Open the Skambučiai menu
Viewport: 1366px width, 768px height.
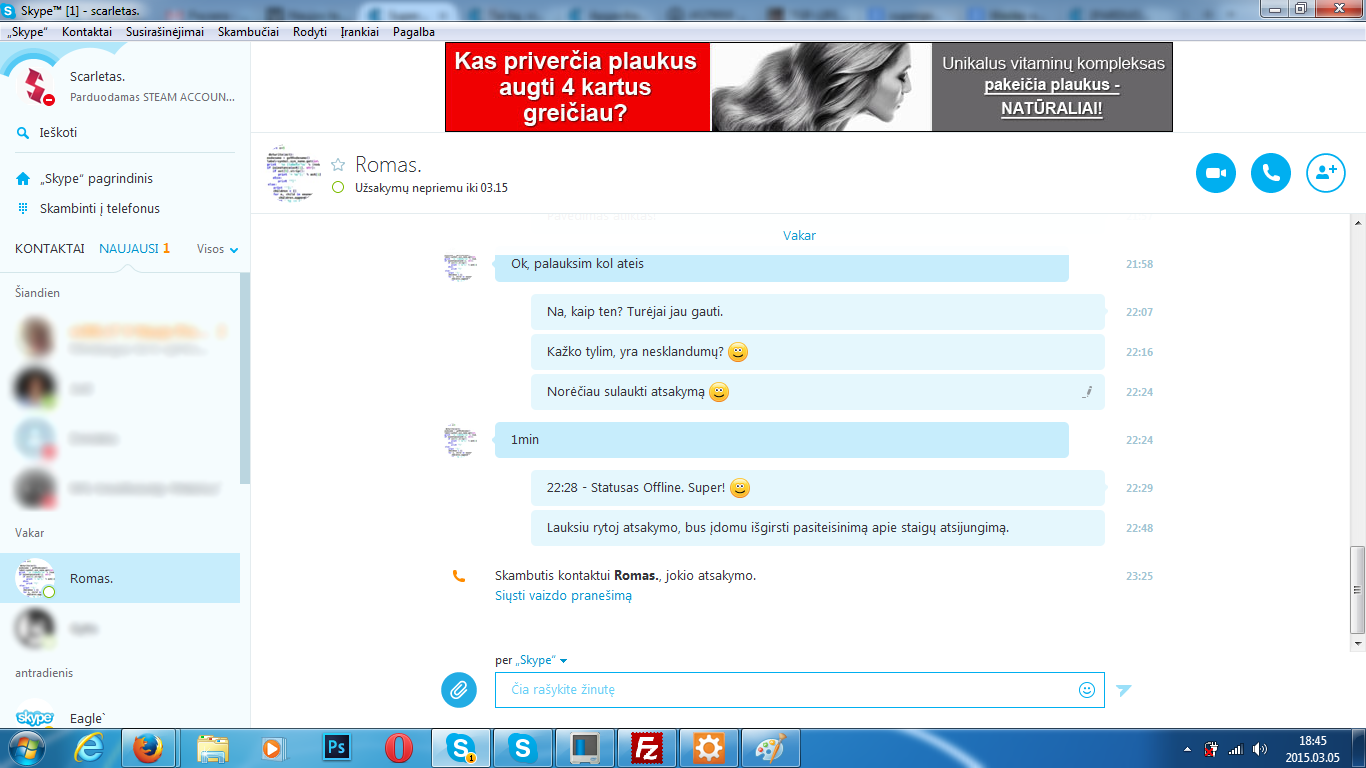click(x=248, y=32)
